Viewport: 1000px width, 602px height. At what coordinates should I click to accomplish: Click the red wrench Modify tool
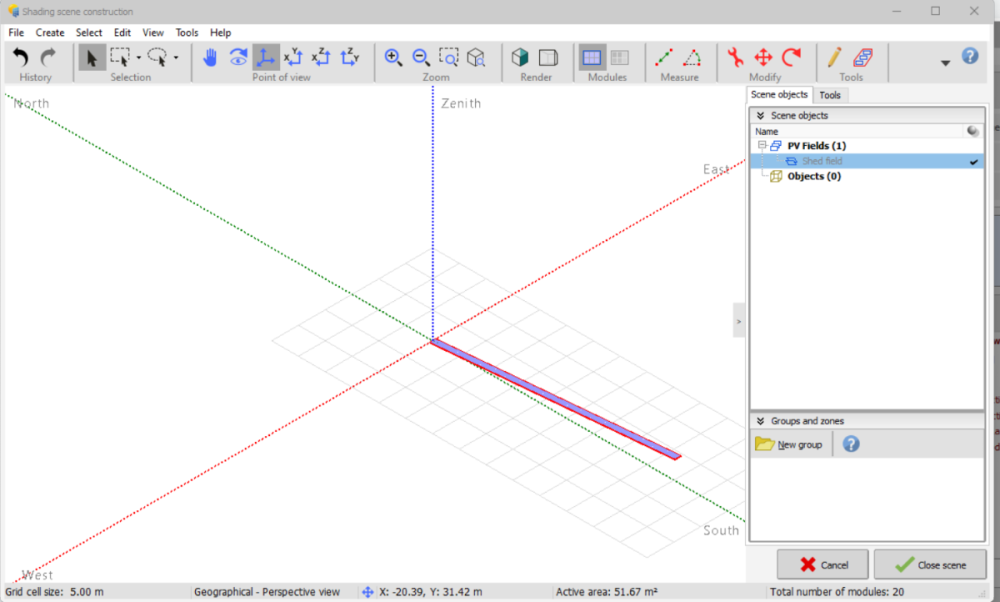[735, 58]
